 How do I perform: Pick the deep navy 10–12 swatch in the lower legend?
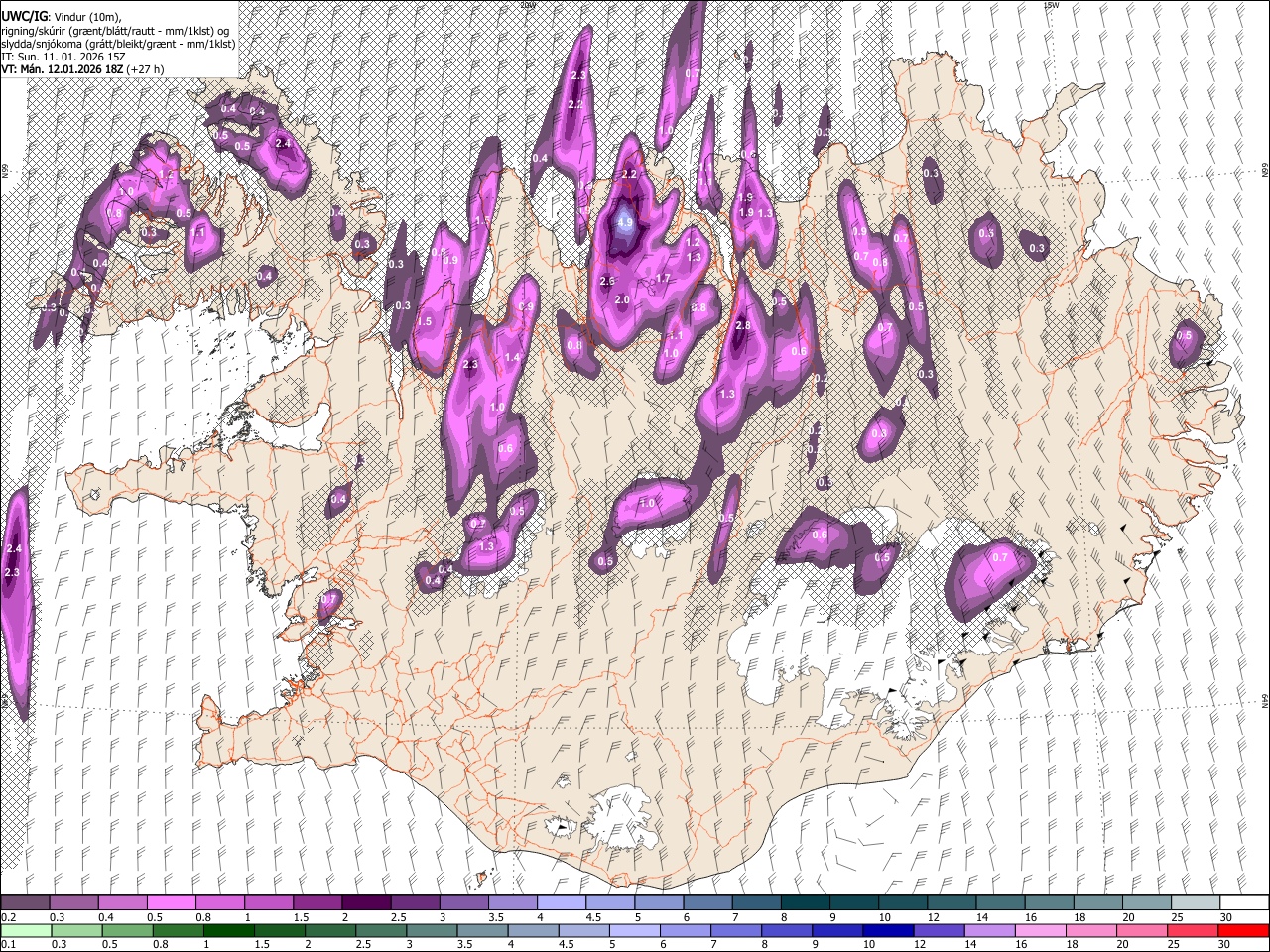coord(887,930)
